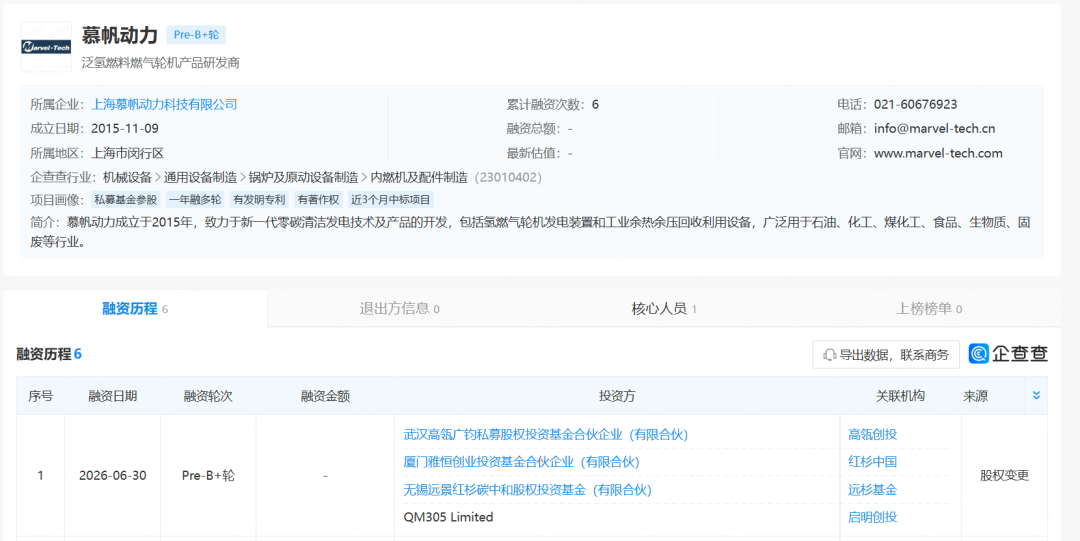Click the 有著作权 tag
The width and height of the screenshot is (1080, 541).
coord(318,201)
